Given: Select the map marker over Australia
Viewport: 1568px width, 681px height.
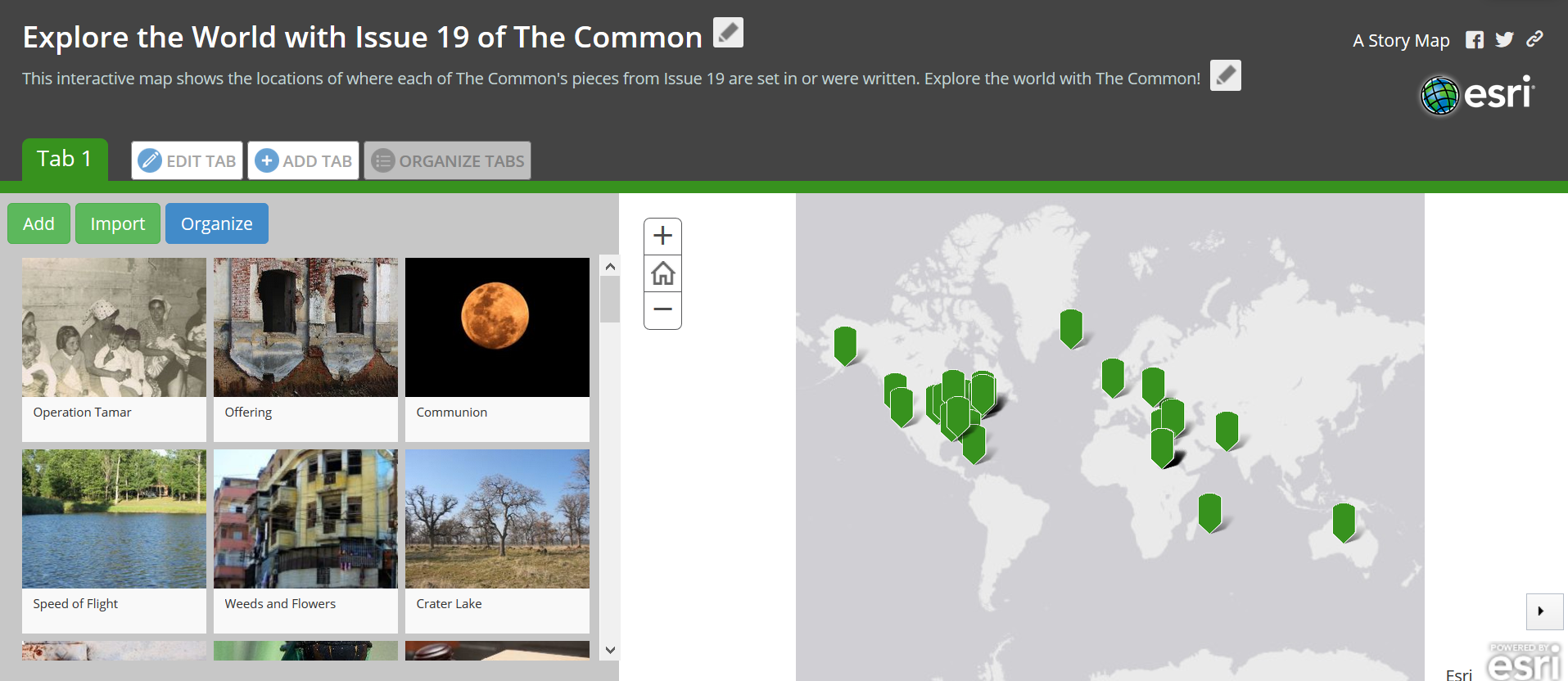Looking at the screenshot, I should tap(1344, 521).
